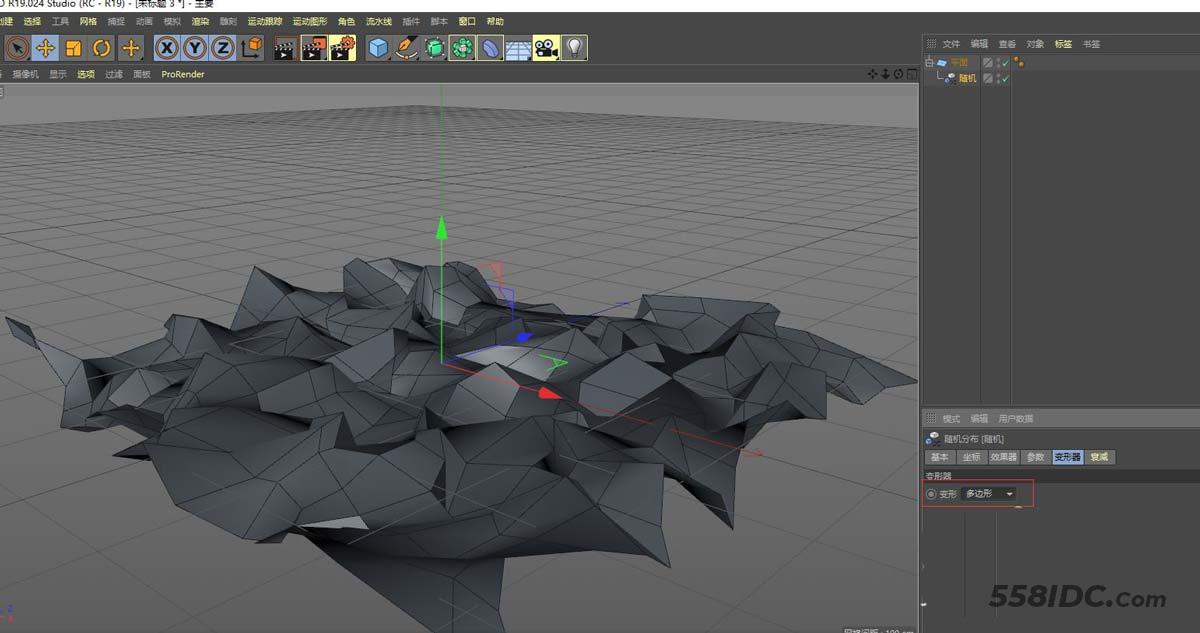
Task: Open viewport ProRender menu
Action: [183, 74]
